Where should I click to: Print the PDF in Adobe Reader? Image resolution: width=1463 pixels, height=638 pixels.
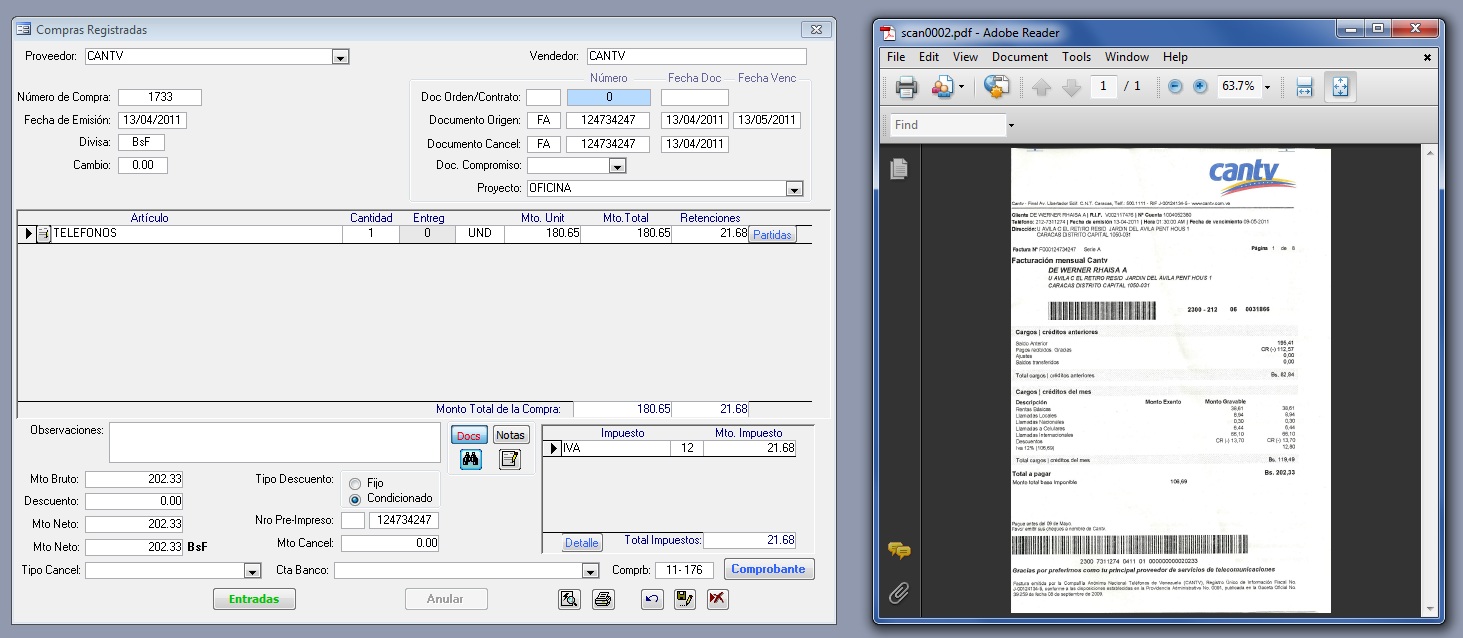click(x=907, y=87)
